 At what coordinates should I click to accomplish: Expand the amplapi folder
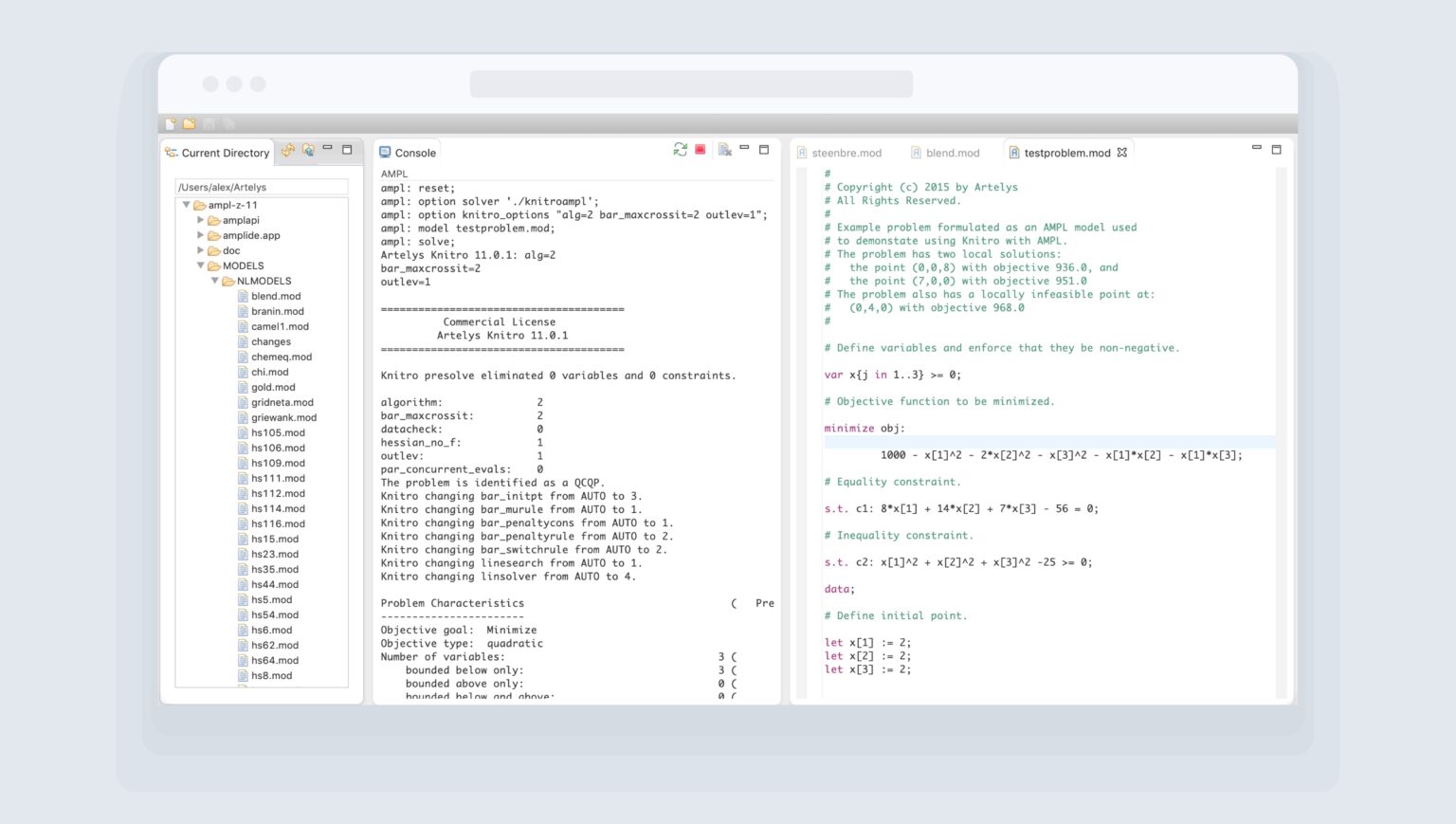pyautogui.click(x=200, y=220)
